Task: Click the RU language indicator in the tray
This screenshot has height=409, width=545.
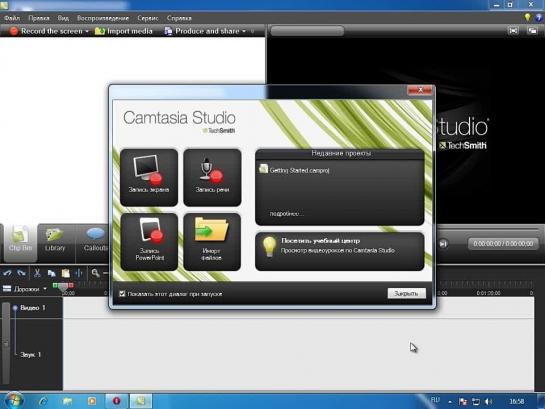Action: 435,400
